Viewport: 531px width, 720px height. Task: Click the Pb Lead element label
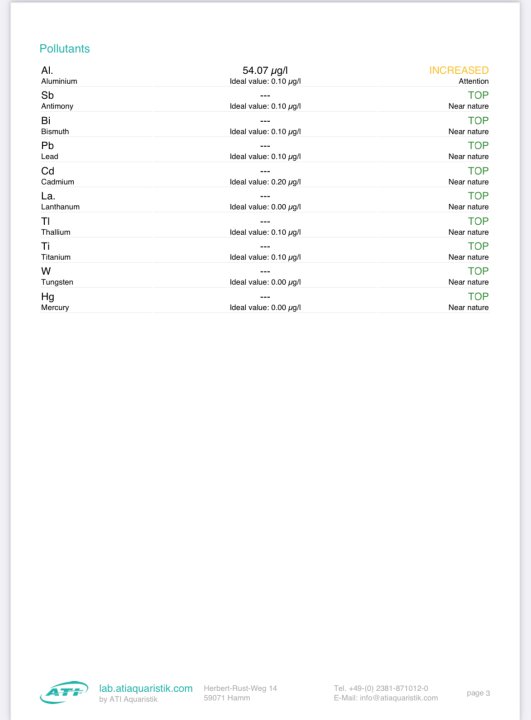(x=50, y=151)
